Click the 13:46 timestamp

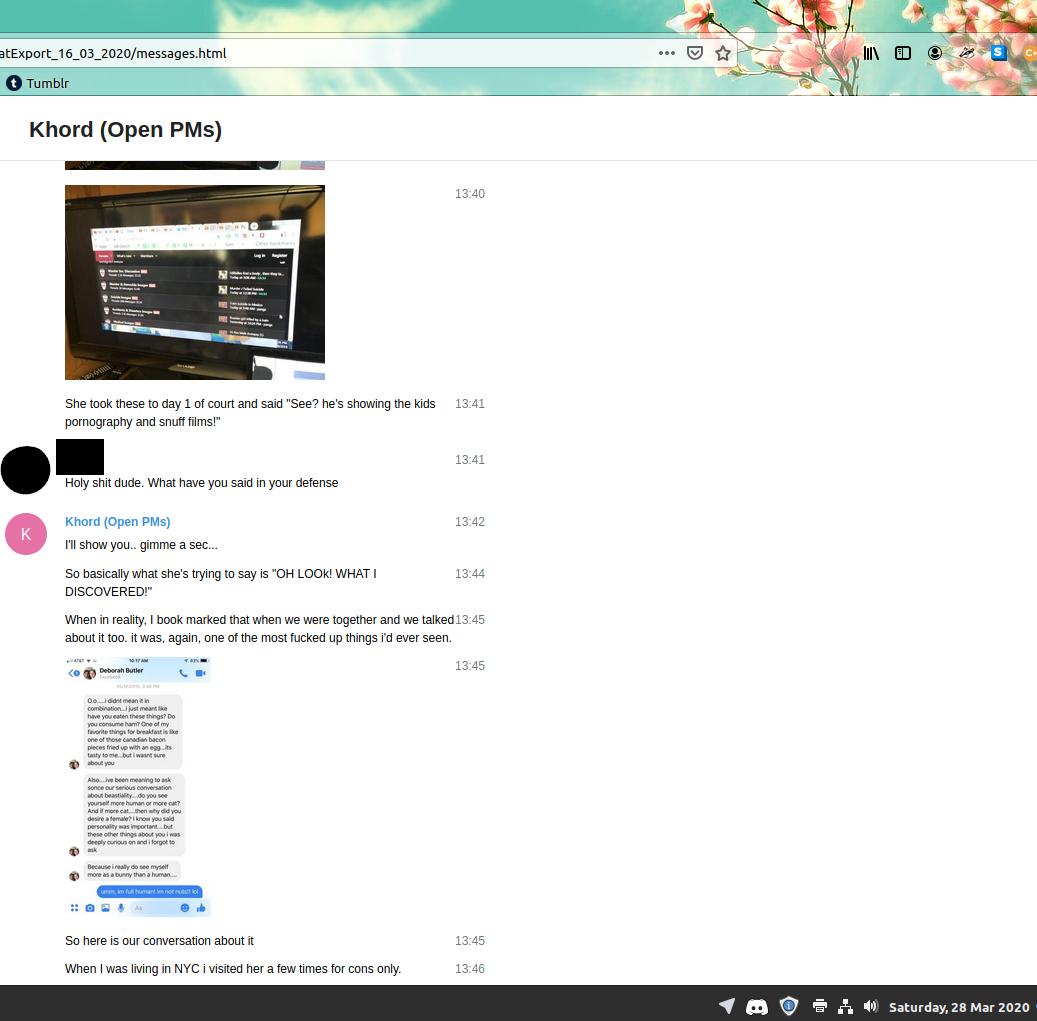tap(470, 969)
